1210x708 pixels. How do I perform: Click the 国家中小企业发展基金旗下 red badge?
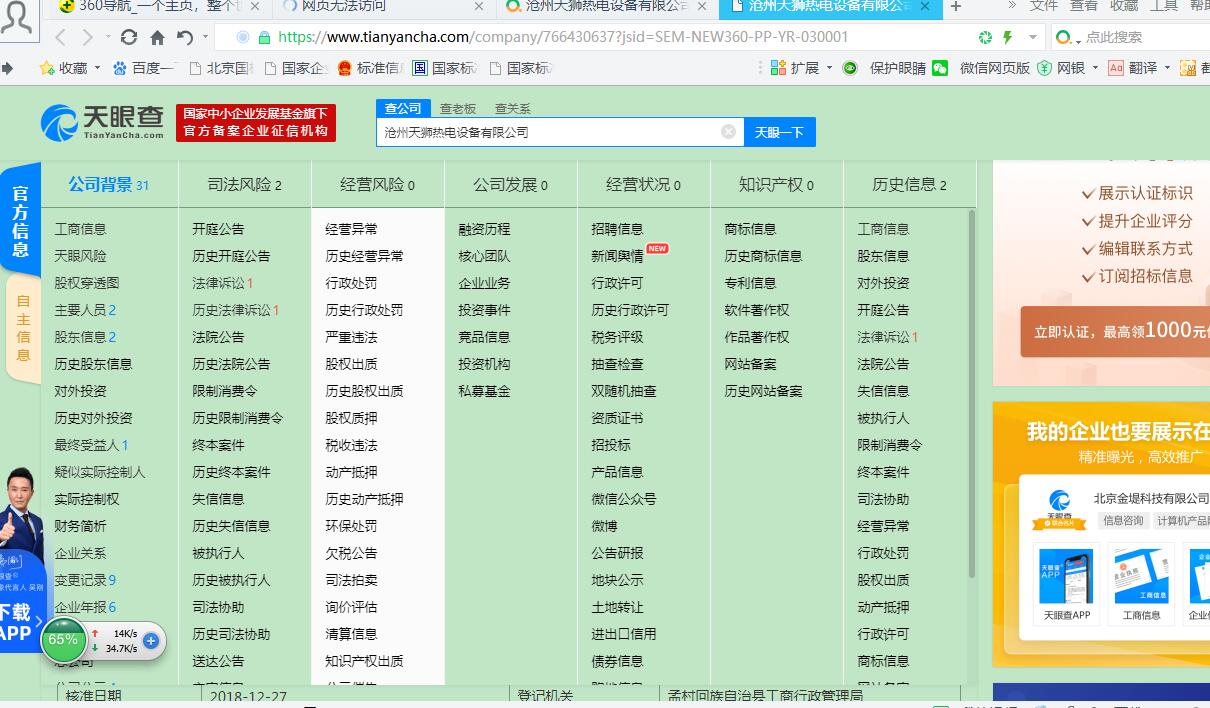(x=256, y=123)
